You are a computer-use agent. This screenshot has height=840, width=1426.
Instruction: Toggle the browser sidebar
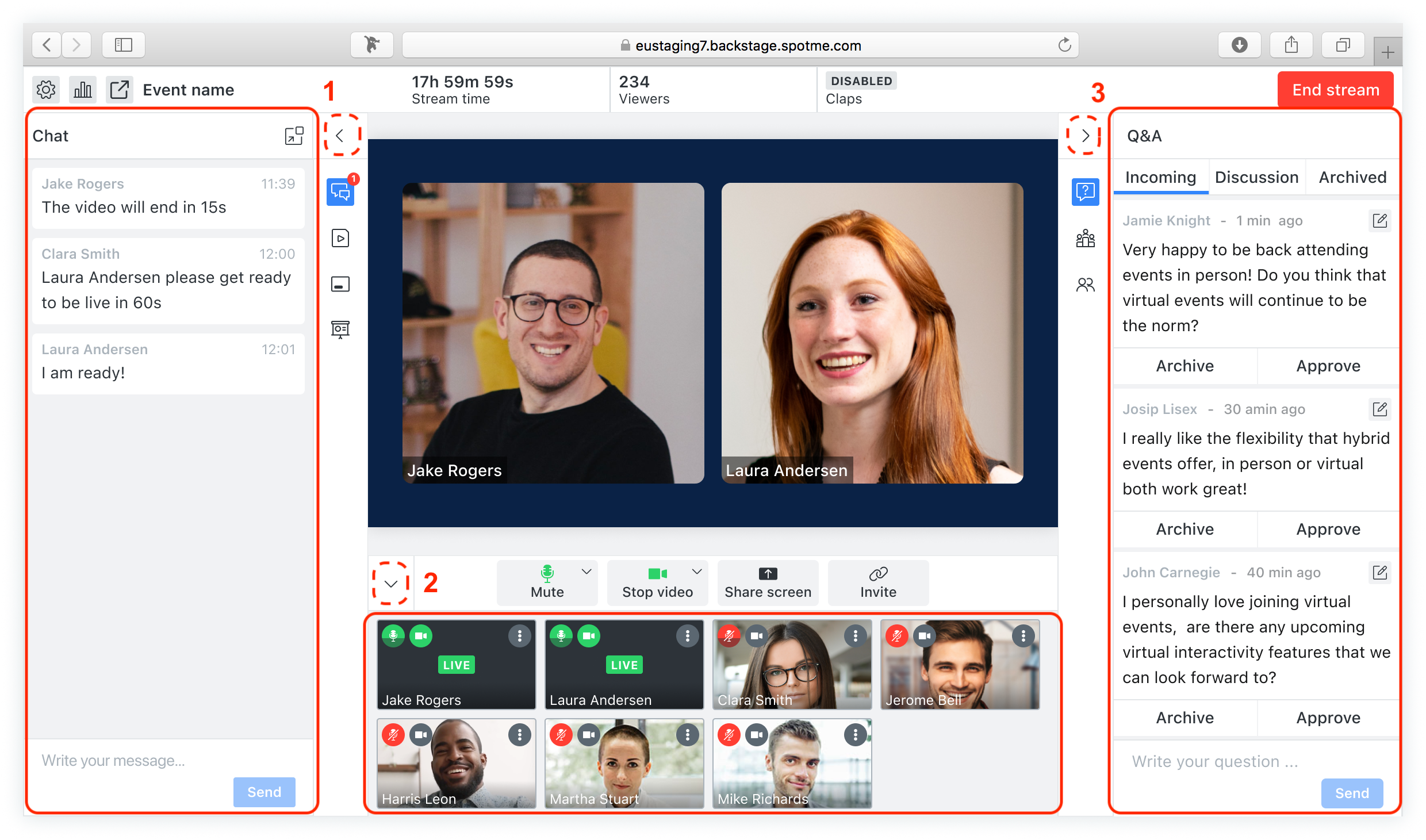(x=124, y=45)
